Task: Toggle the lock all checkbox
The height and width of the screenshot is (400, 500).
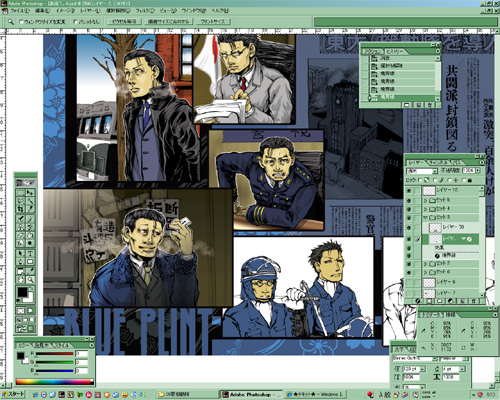Action: click(463, 180)
